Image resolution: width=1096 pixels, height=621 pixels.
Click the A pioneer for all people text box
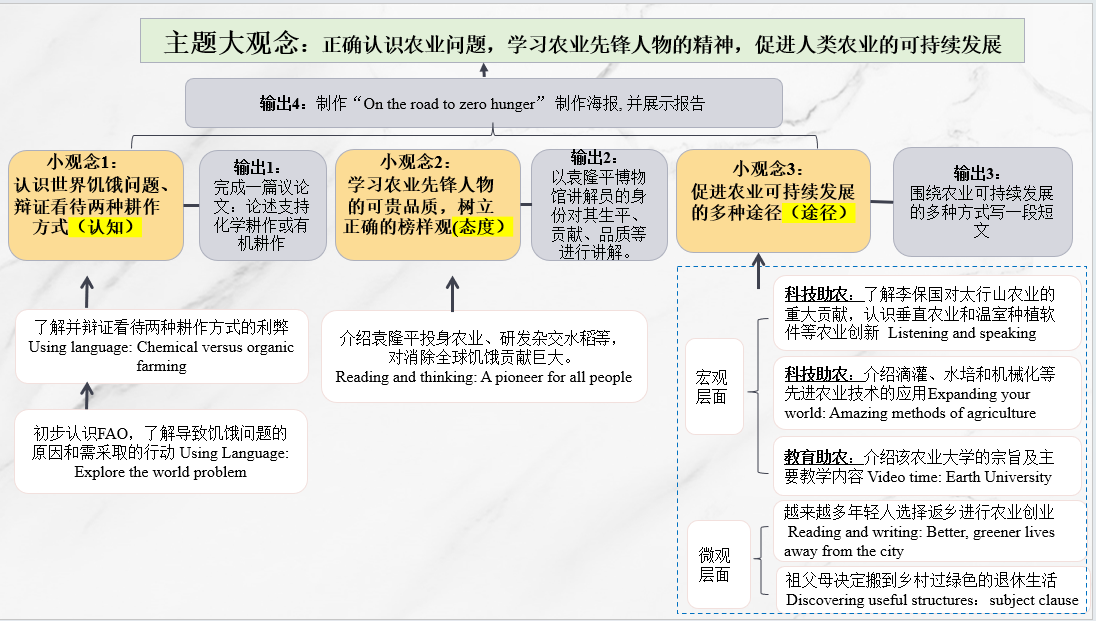484,357
